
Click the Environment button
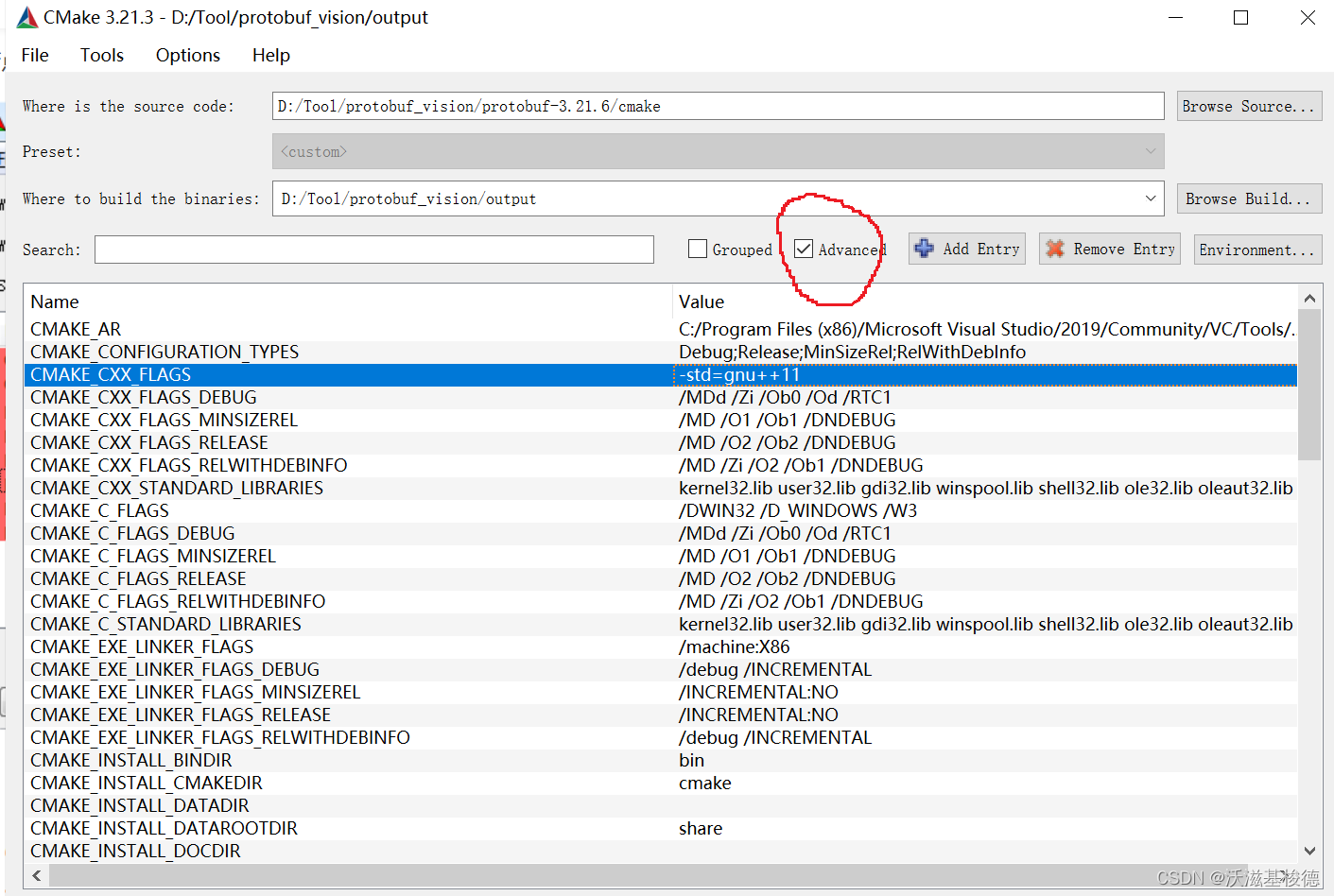(x=1257, y=250)
